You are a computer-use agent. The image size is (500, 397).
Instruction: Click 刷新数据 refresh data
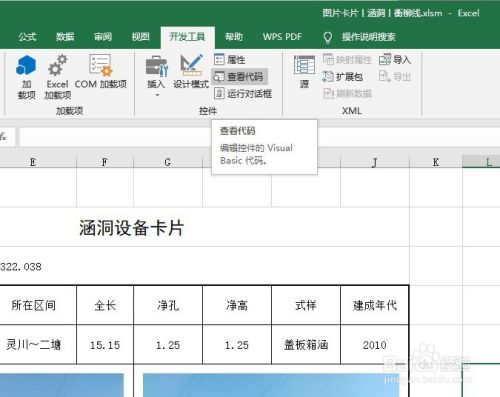tap(347, 94)
